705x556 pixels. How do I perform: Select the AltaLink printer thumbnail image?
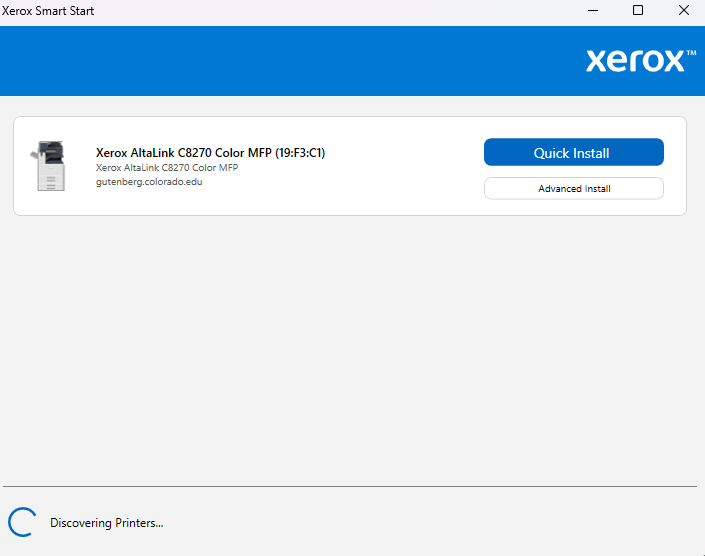point(50,166)
